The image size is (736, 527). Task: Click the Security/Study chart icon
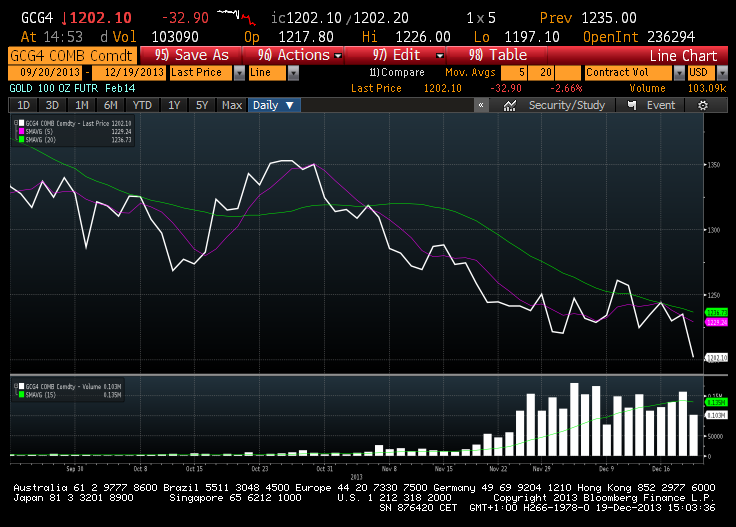510,106
